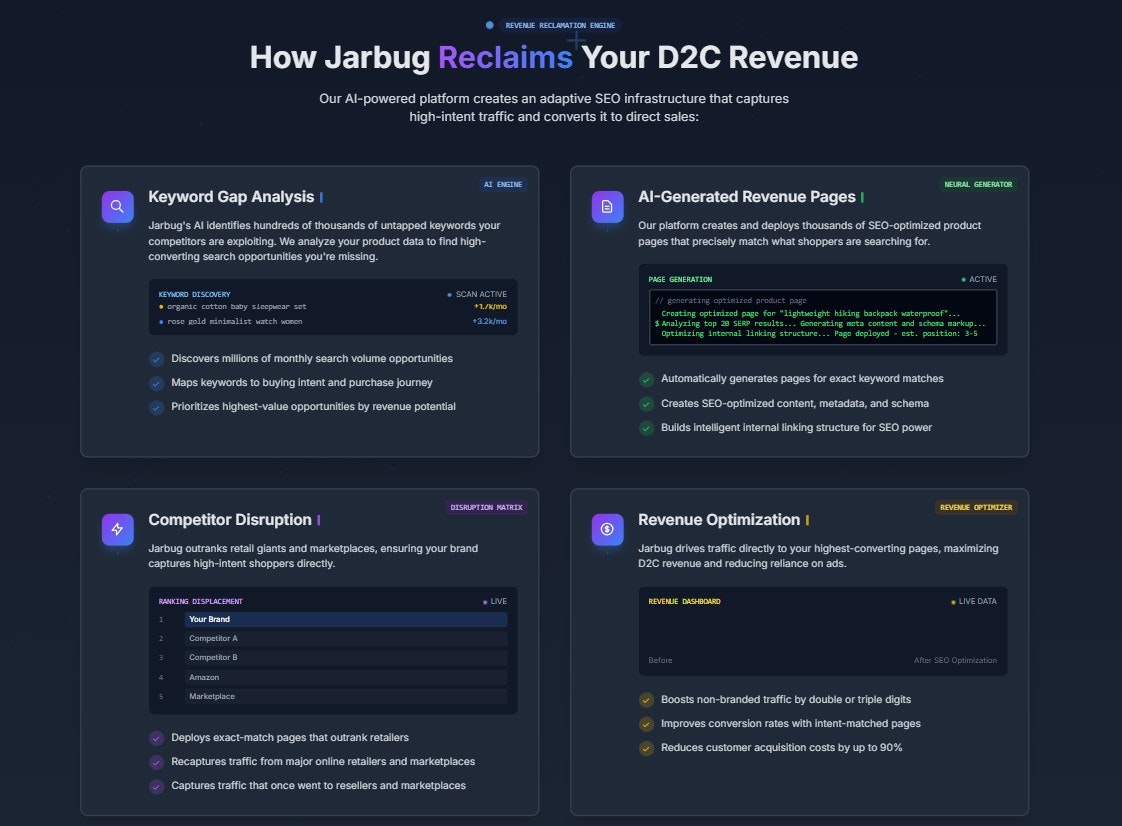This screenshot has width=1122, height=826.
Task: Click checkmark icon beside "Improves conversion rates"
Action: tap(646, 724)
